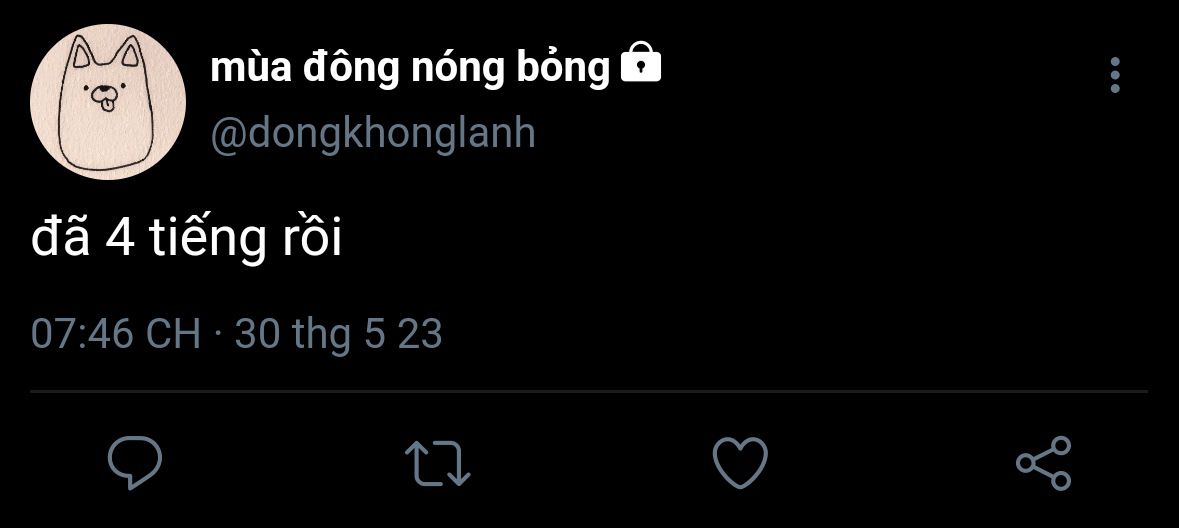Reply to the tweet with speech bubble icon

pyautogui.click(x=135, y=463)
